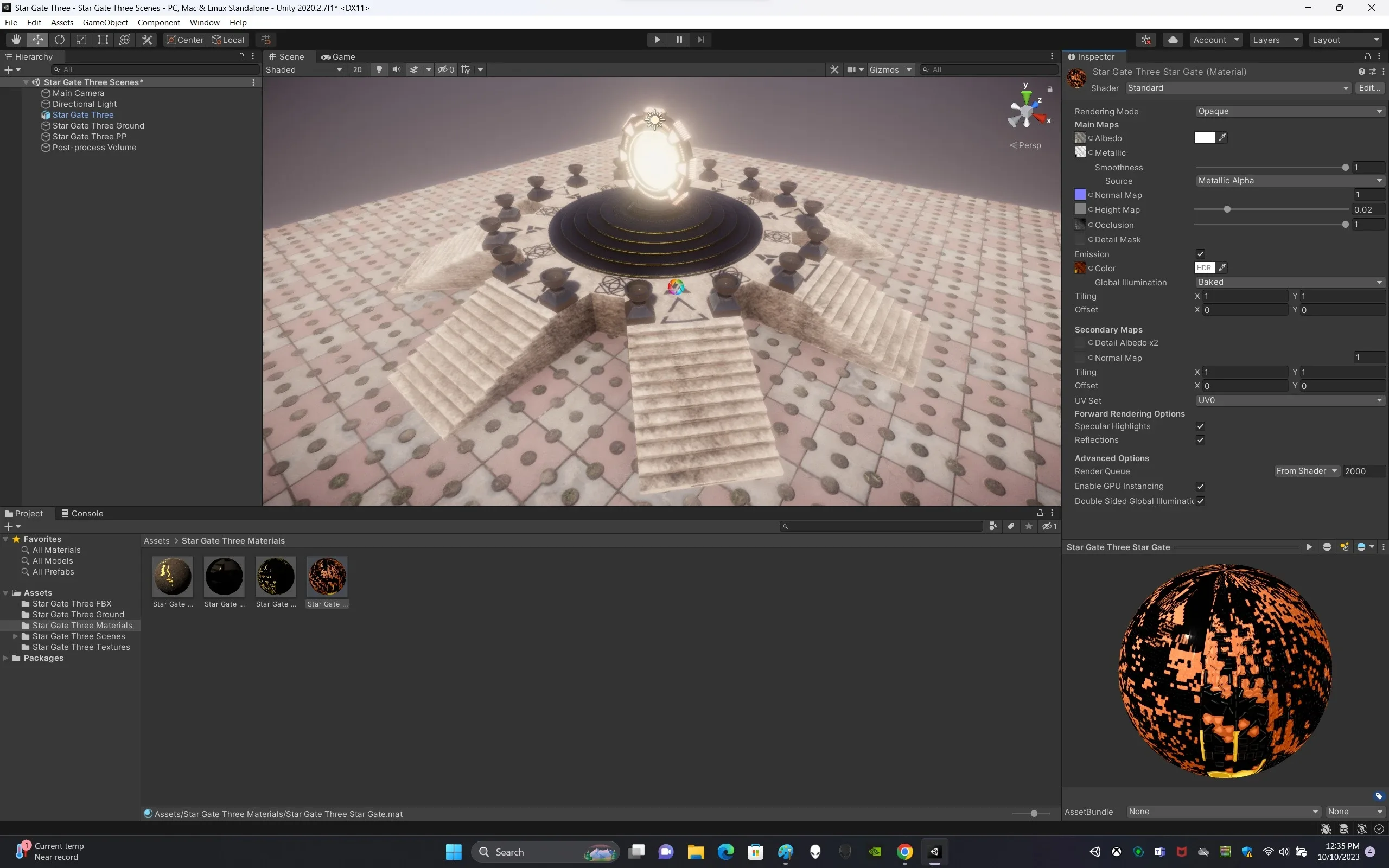Toggle Double Sided Global Illumination checkbox
The width and height of the screenshot is (1389, 868).
pos(1200,501)
